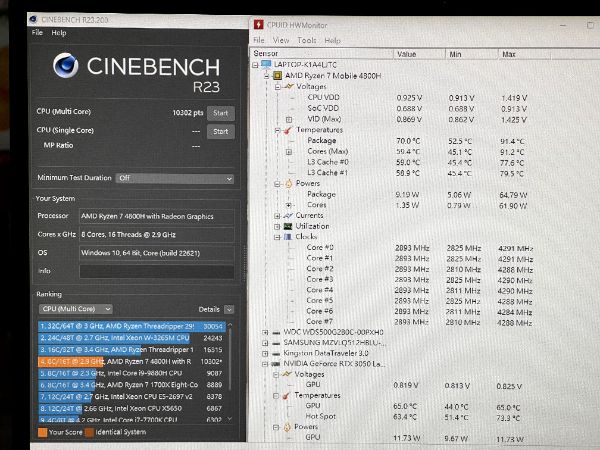Viewport: 600px width, 450px height.
Task: Select the Intel Core i9-9880H ranking row
Action: coord(131,373)
